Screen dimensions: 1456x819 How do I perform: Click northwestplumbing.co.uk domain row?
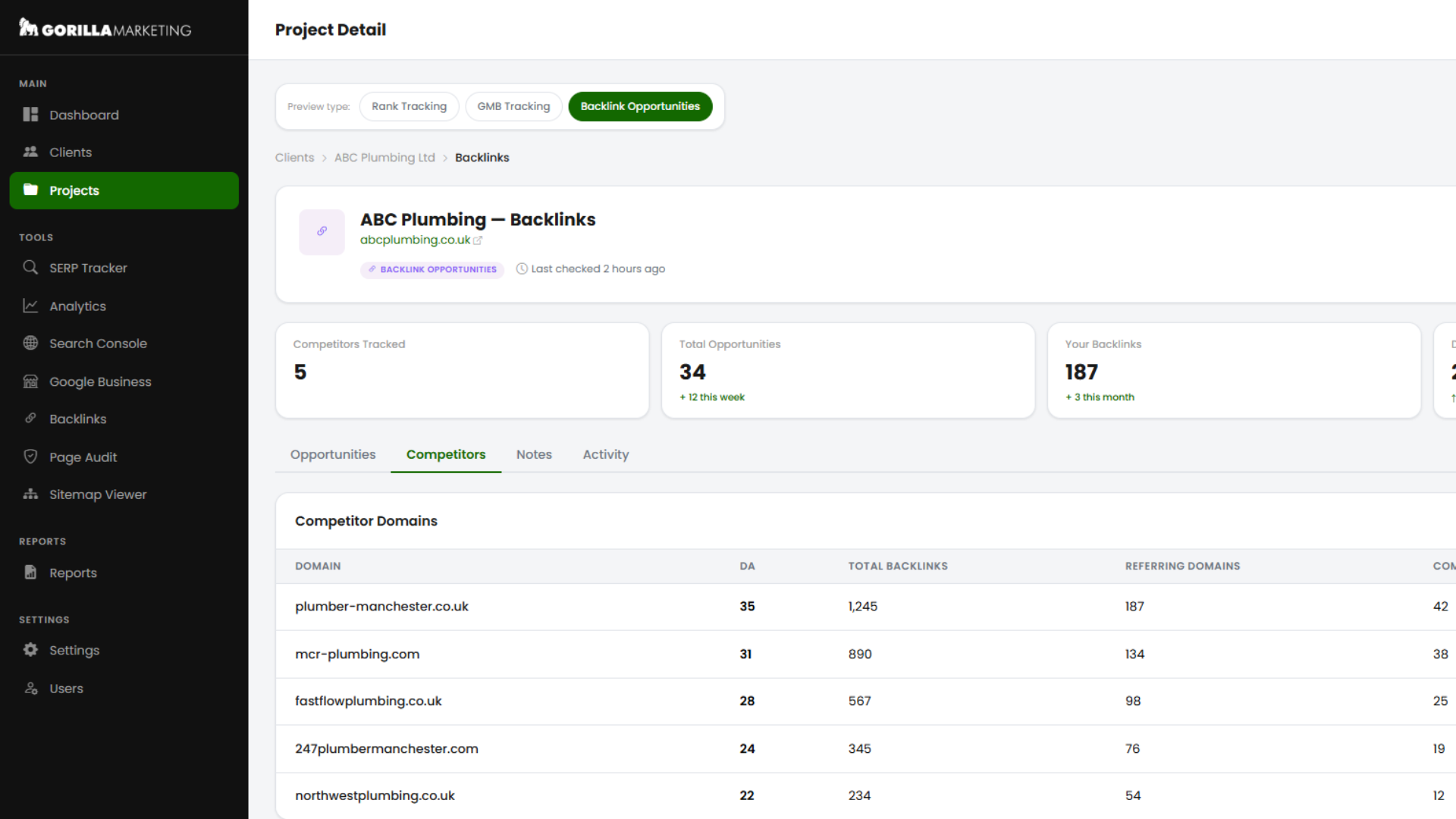(865, 795)
